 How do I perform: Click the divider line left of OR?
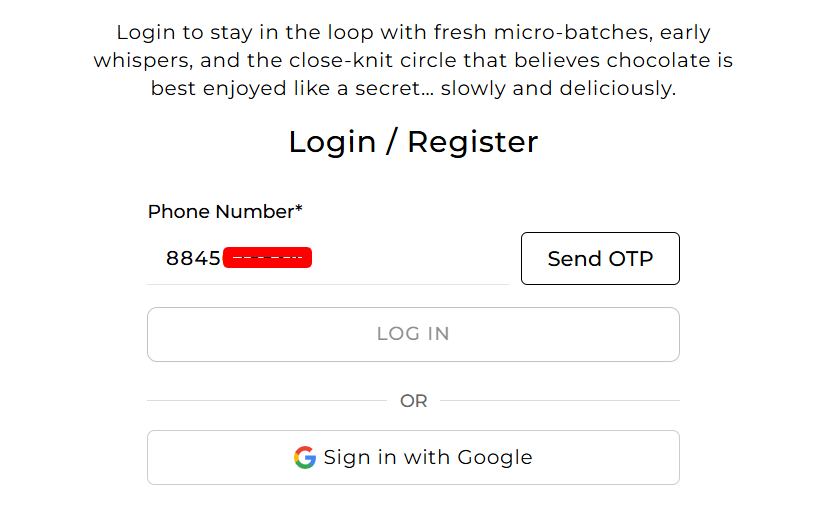(x=265, y=401)
